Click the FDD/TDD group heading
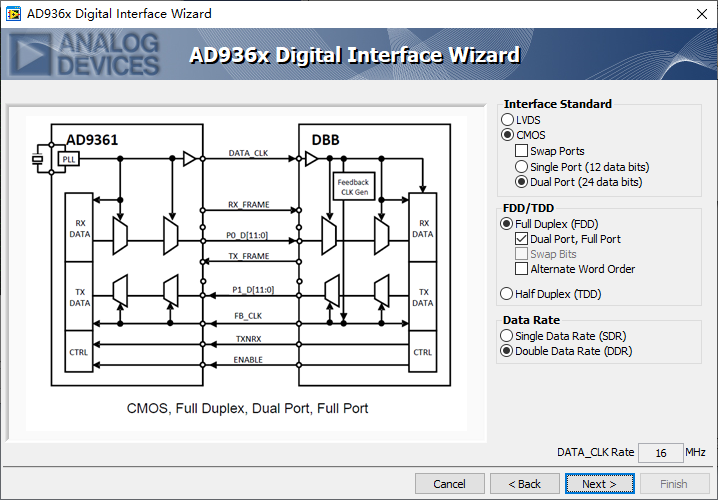Image resolution: width=718 pixels, height=500 pixels. pyautogui.click(x=528, y=208)
